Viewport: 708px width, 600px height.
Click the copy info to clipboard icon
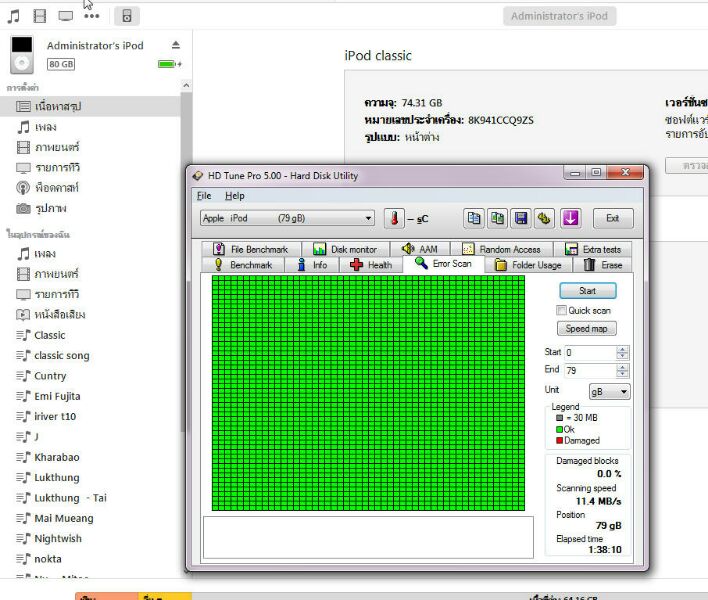[x=474, y=218]
